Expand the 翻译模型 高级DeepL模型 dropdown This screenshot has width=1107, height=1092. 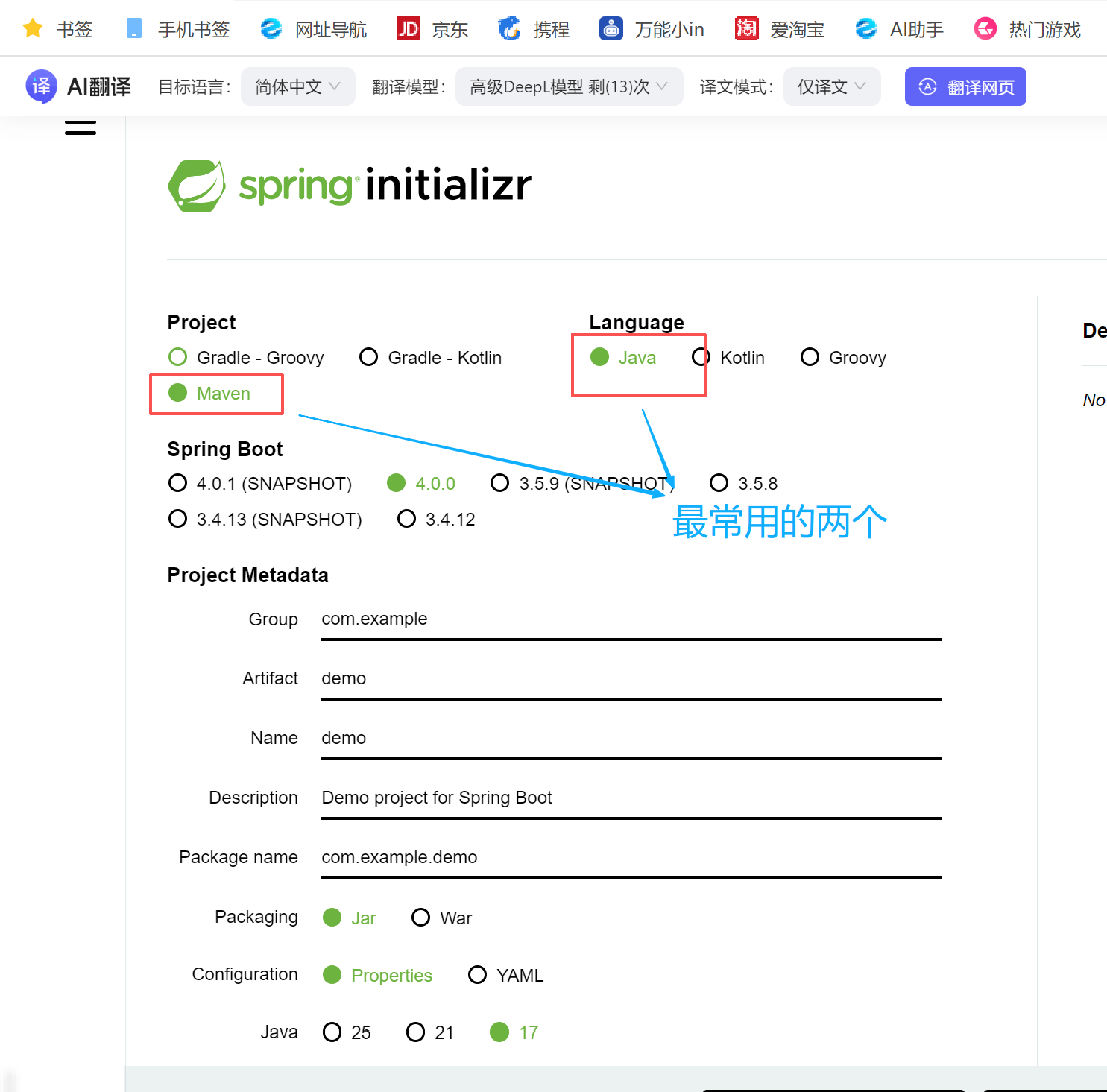pos(569,86)
